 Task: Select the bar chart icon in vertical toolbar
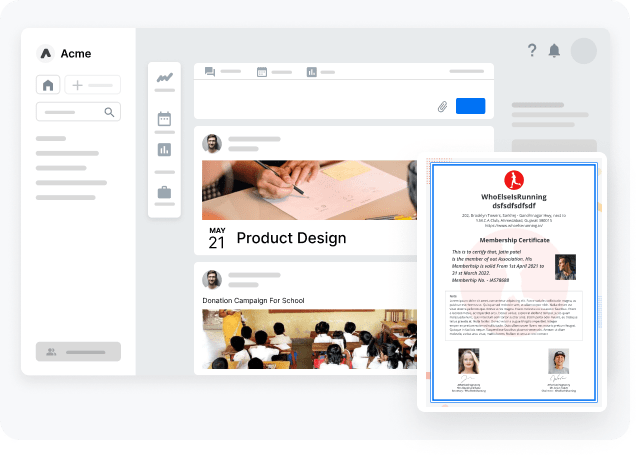(164, 150)
